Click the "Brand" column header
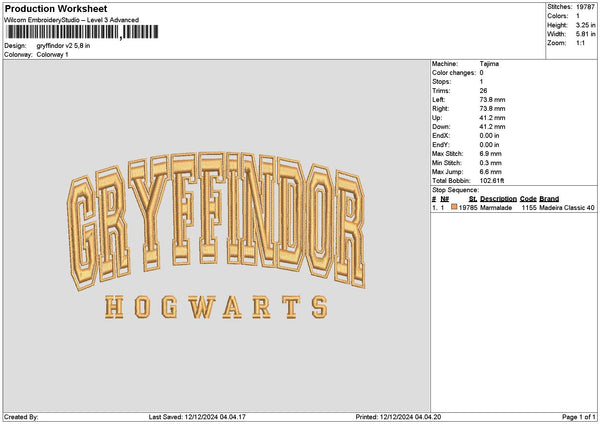Viewport: 600px width, 424px height. 549,199
